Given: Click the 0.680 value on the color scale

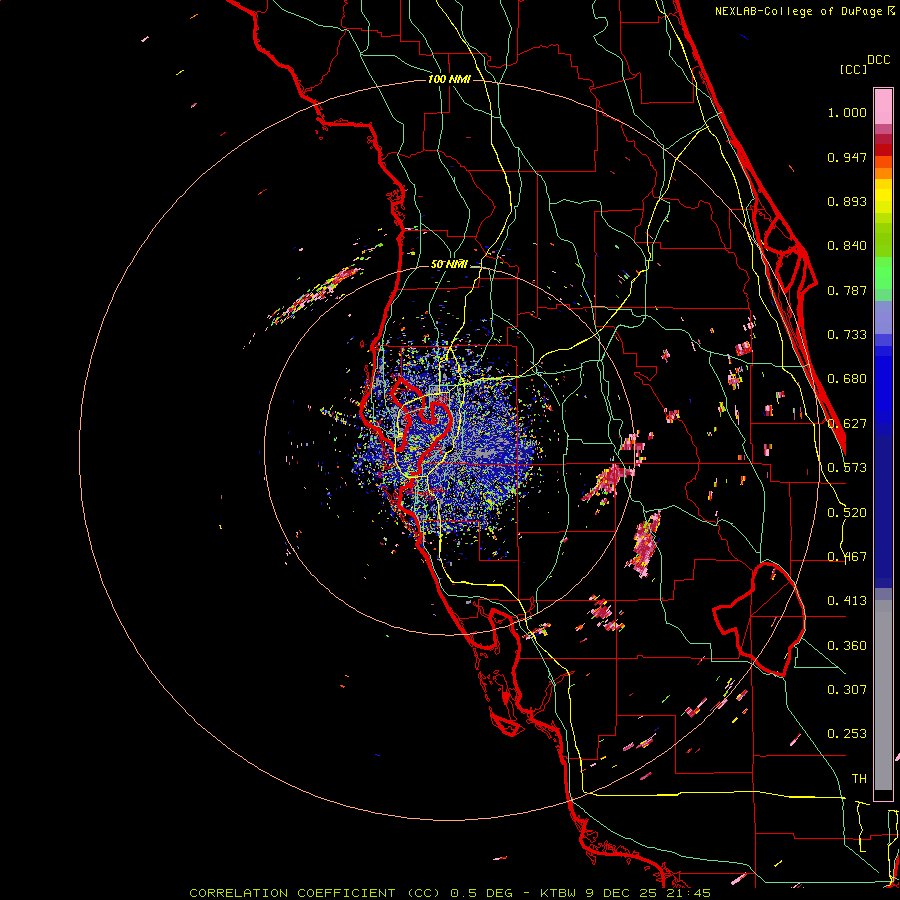Looking at the screenshot, I should point(847,379).
